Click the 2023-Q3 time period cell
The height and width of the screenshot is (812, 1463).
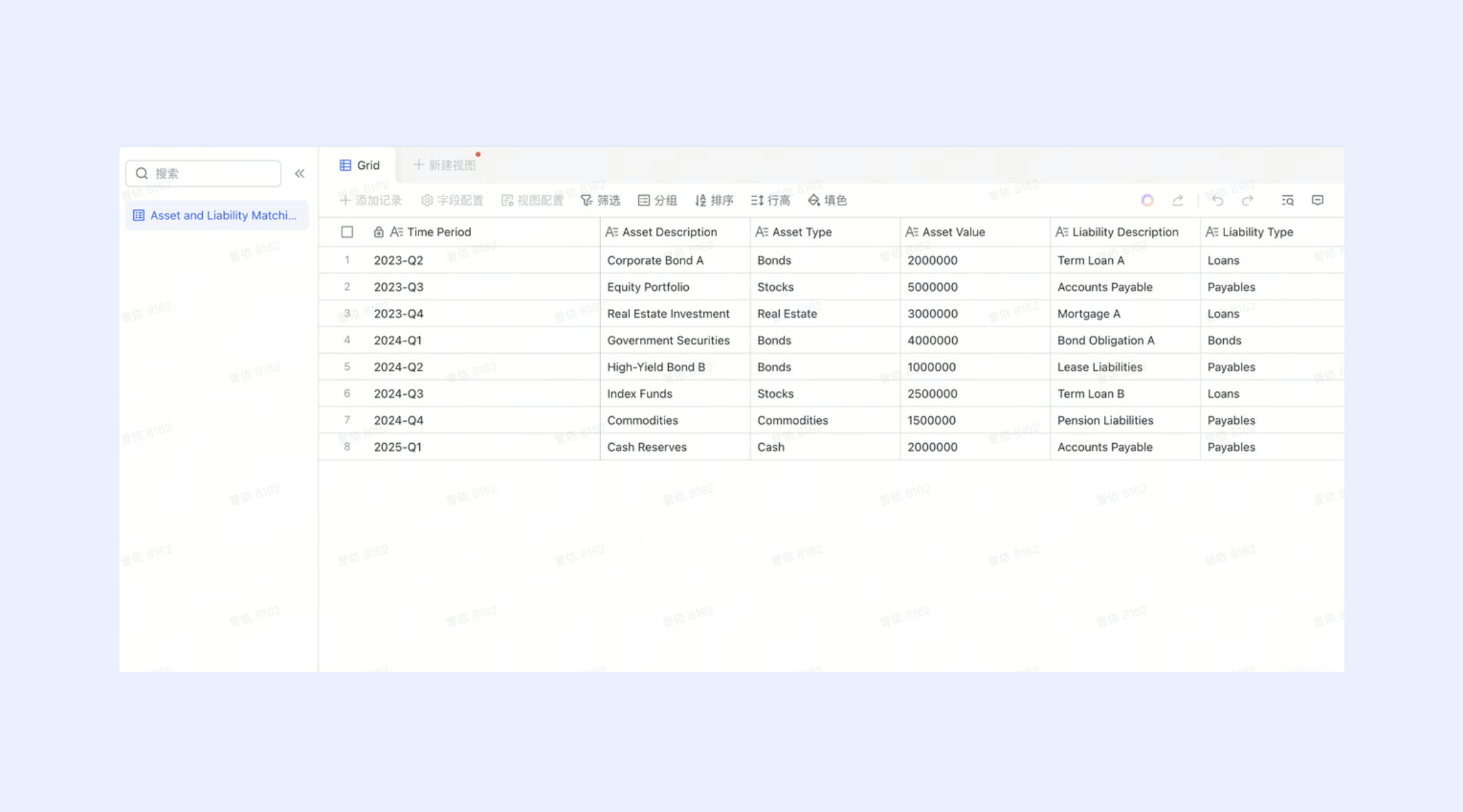483,287
